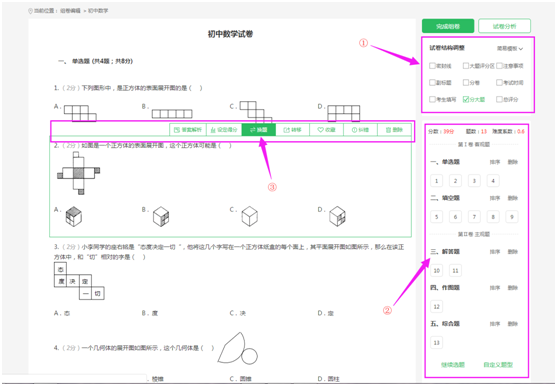The width and height of the screenshot is (557, 386).
Task: Click the 初中数学 breadcrumb item
Action: (98, 11)
